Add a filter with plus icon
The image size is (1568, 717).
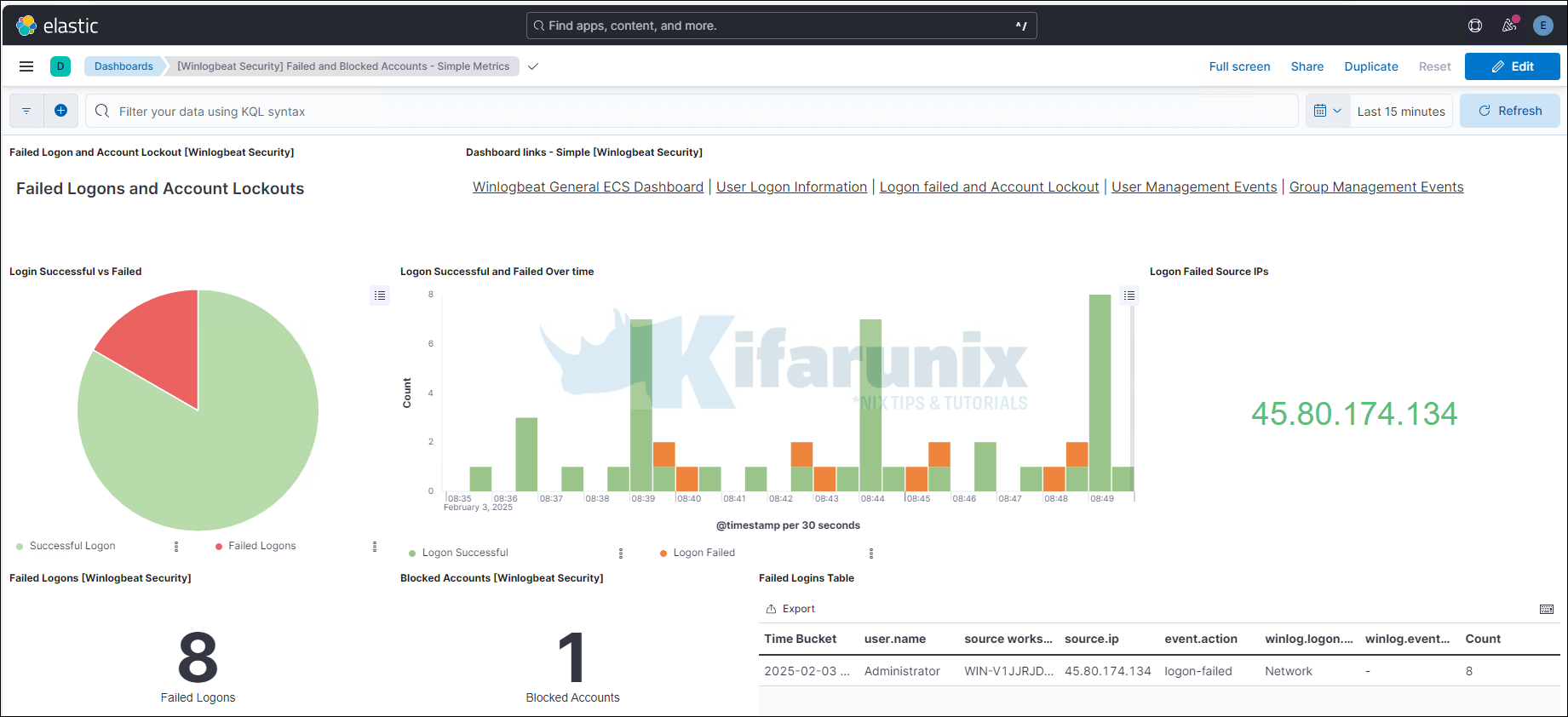[61, 111]
